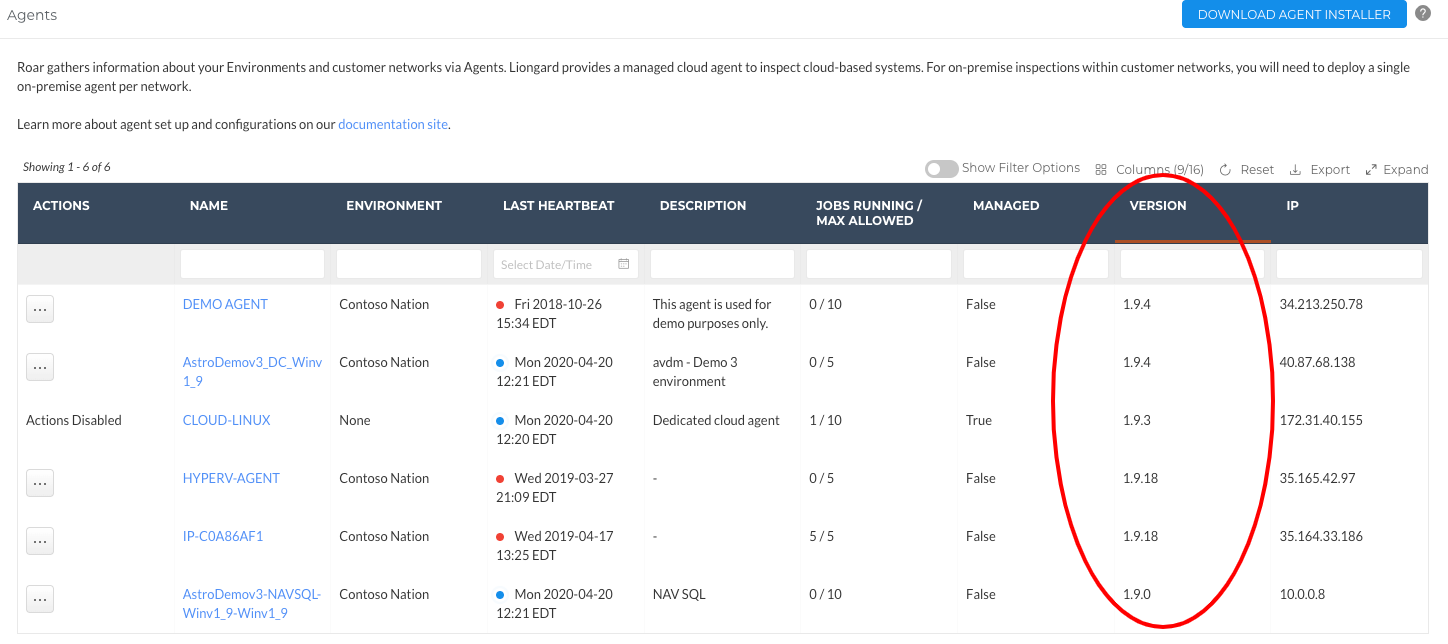Click the Expand arrows icon
This screenshot has height=644, width=1448.
(x=1371, y=170)
